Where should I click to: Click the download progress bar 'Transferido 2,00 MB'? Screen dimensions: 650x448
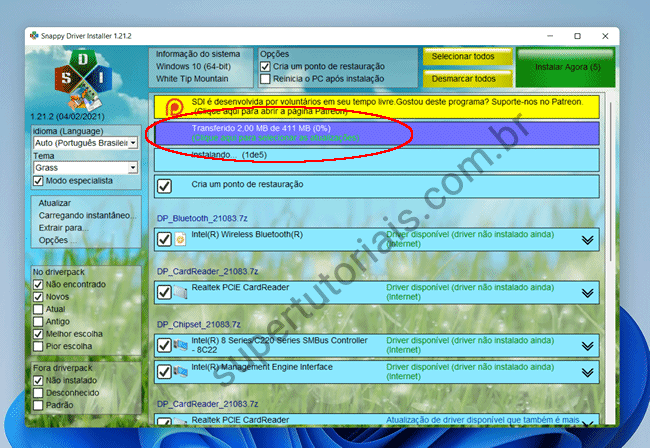click(375, 133)
